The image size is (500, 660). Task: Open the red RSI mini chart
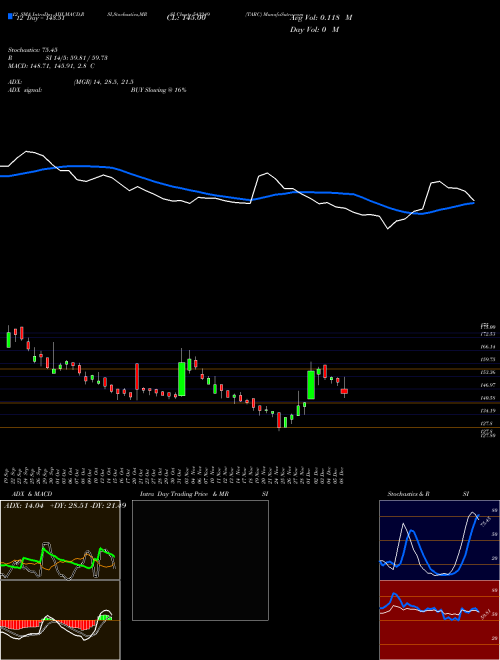(x=439, y=620)
